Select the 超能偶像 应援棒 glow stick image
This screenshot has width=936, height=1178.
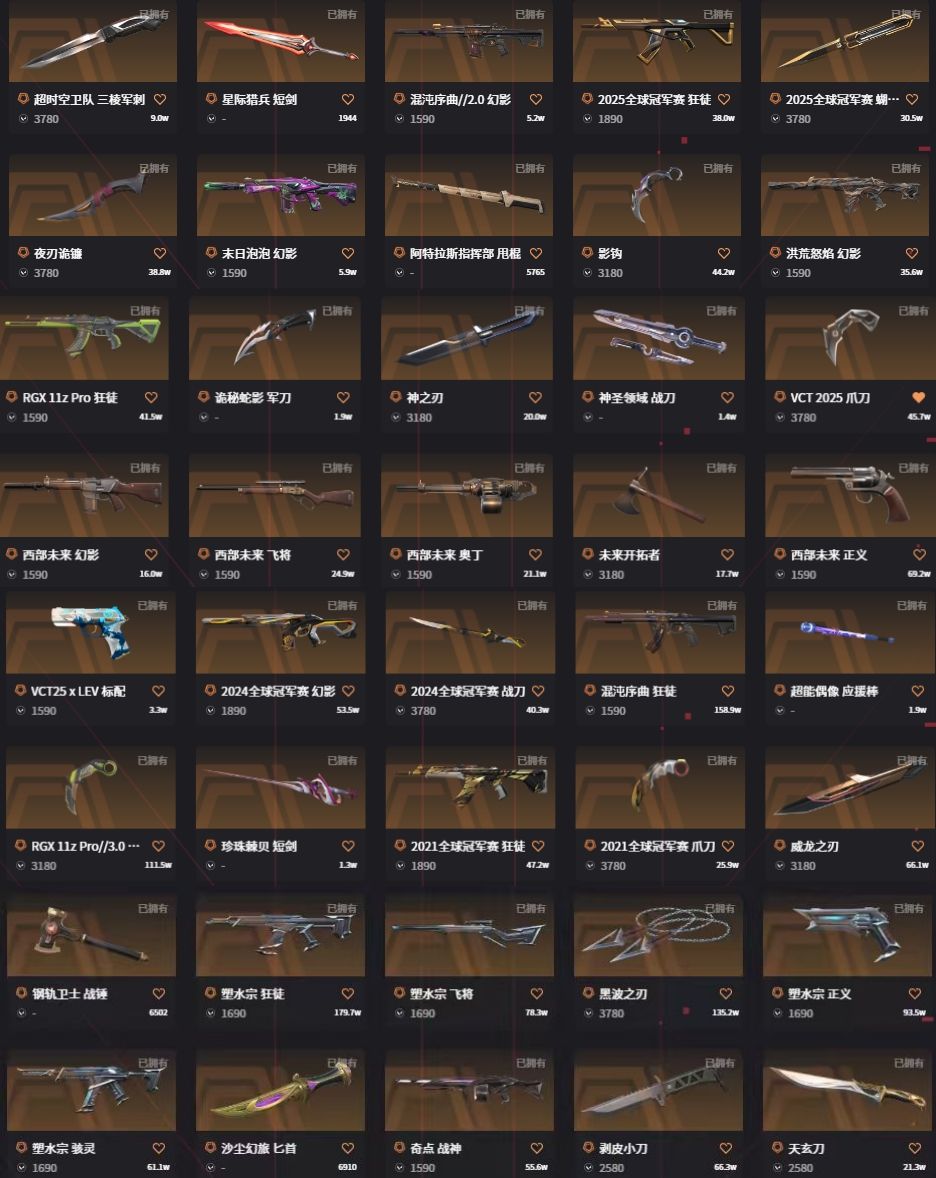pos(847,632)
